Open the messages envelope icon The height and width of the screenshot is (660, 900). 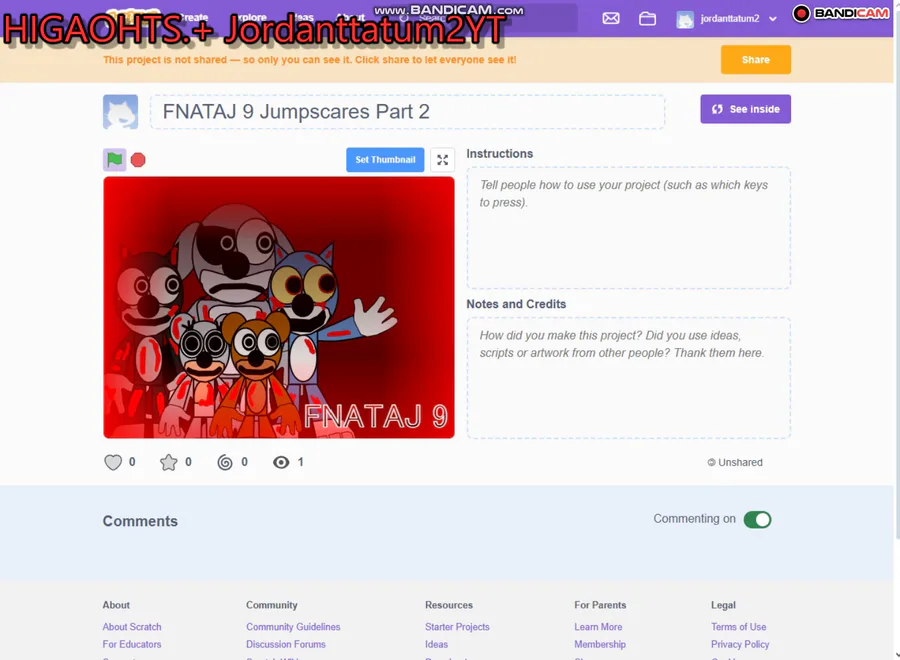pos(611,18)
